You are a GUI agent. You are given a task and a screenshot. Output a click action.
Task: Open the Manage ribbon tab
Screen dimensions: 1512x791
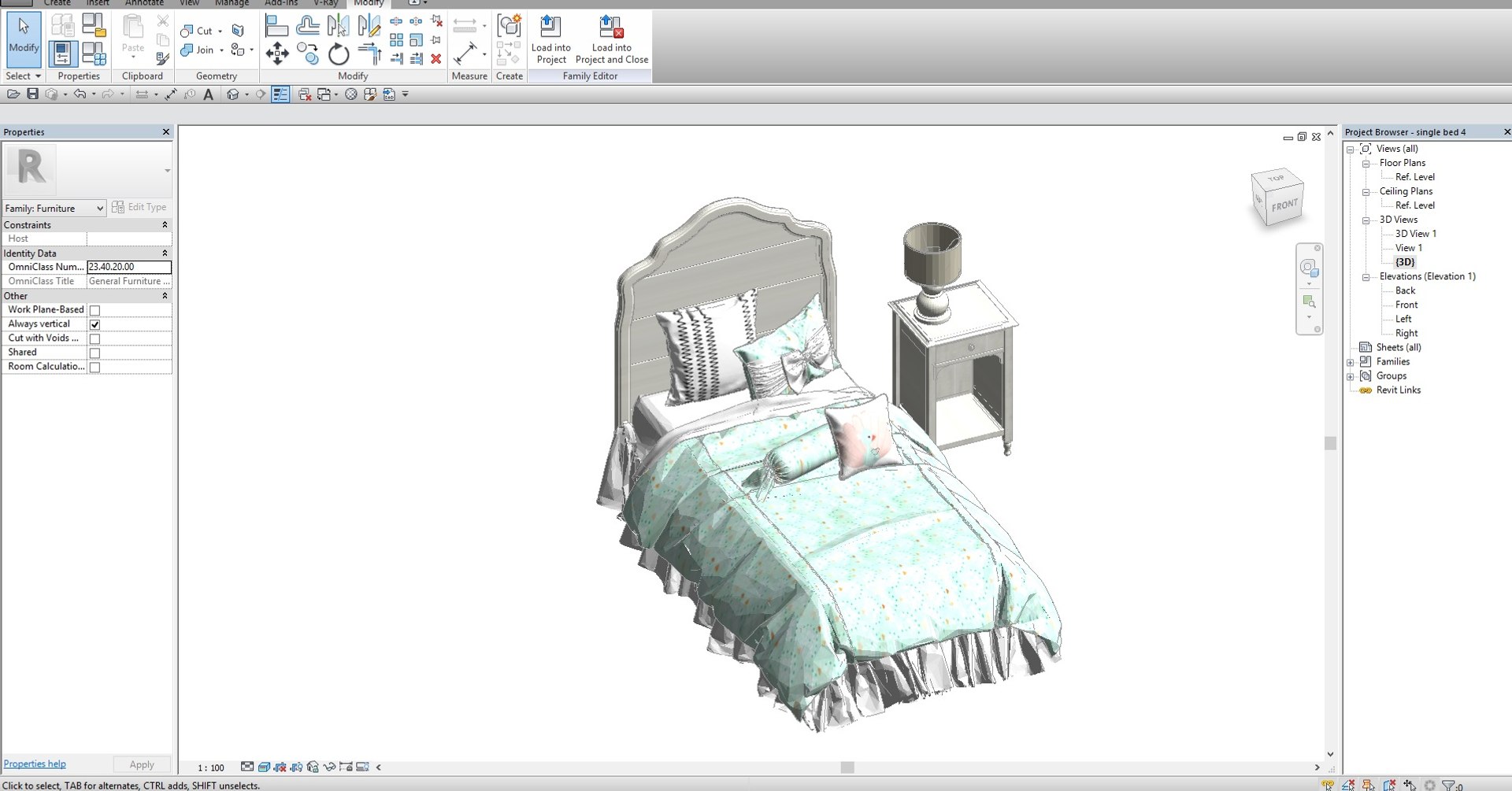232,3
